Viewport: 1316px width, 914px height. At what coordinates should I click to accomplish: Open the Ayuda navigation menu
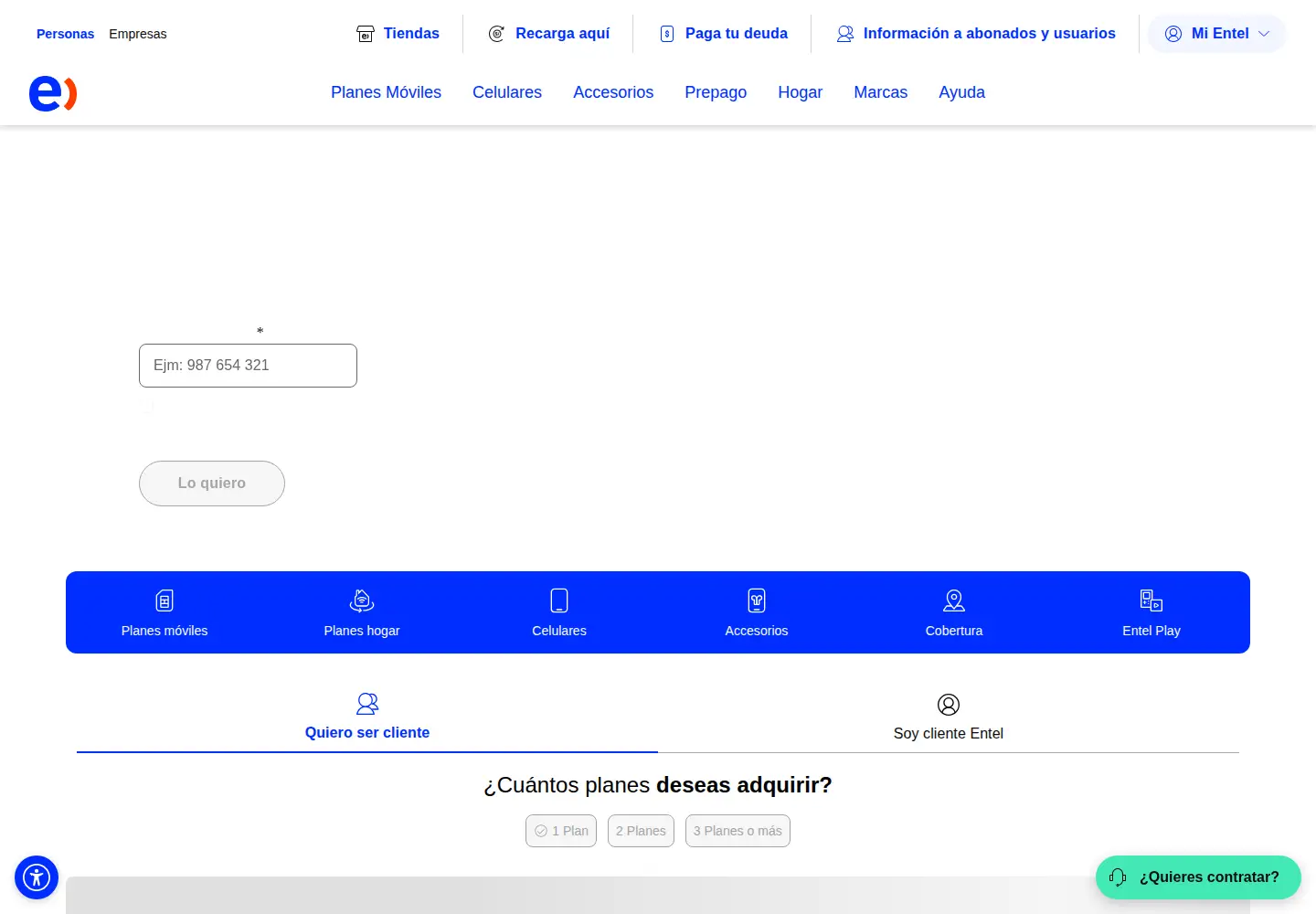coord(961,92)
